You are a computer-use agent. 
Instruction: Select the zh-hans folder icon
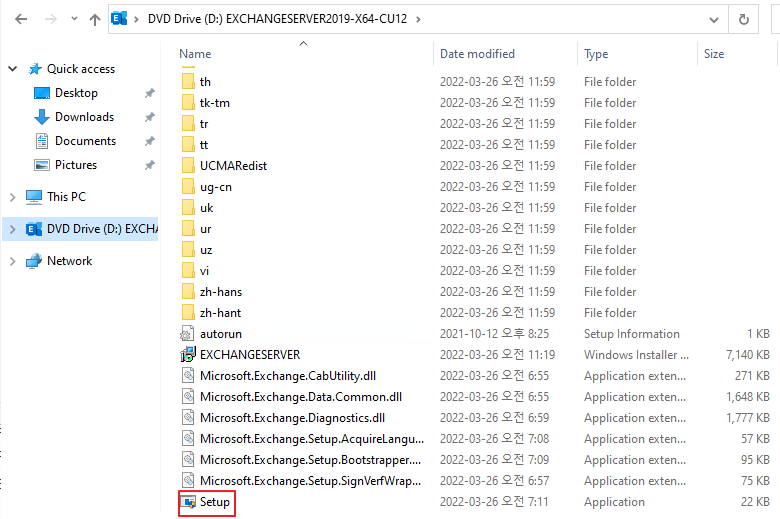coord(188,292)
